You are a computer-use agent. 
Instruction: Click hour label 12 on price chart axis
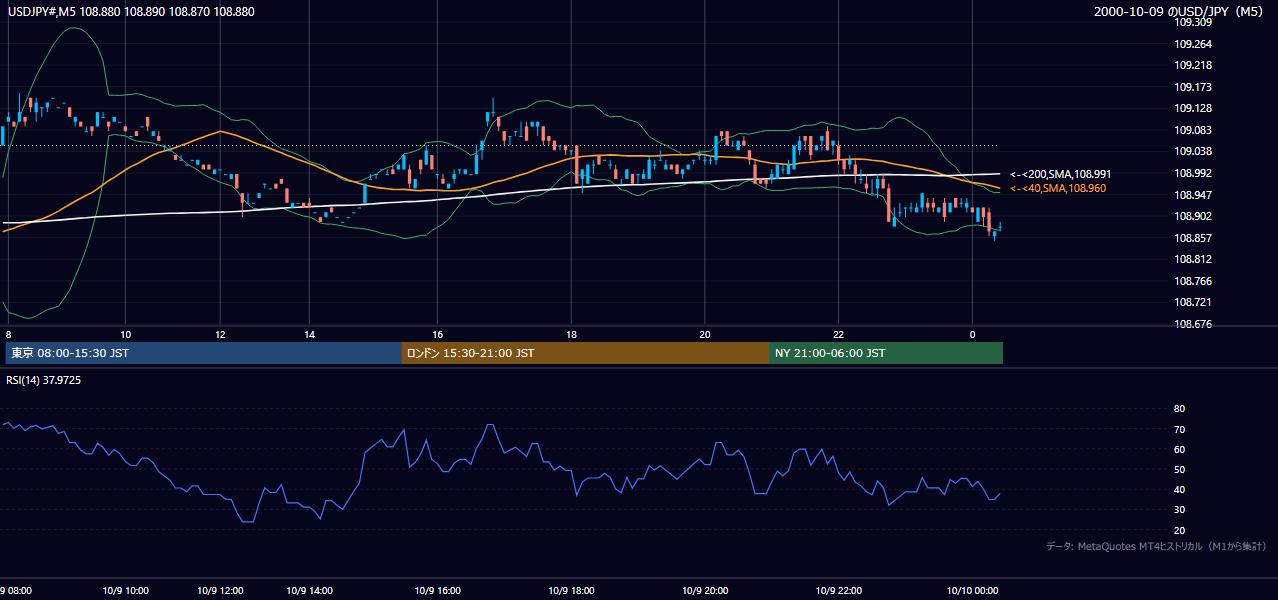219,333
